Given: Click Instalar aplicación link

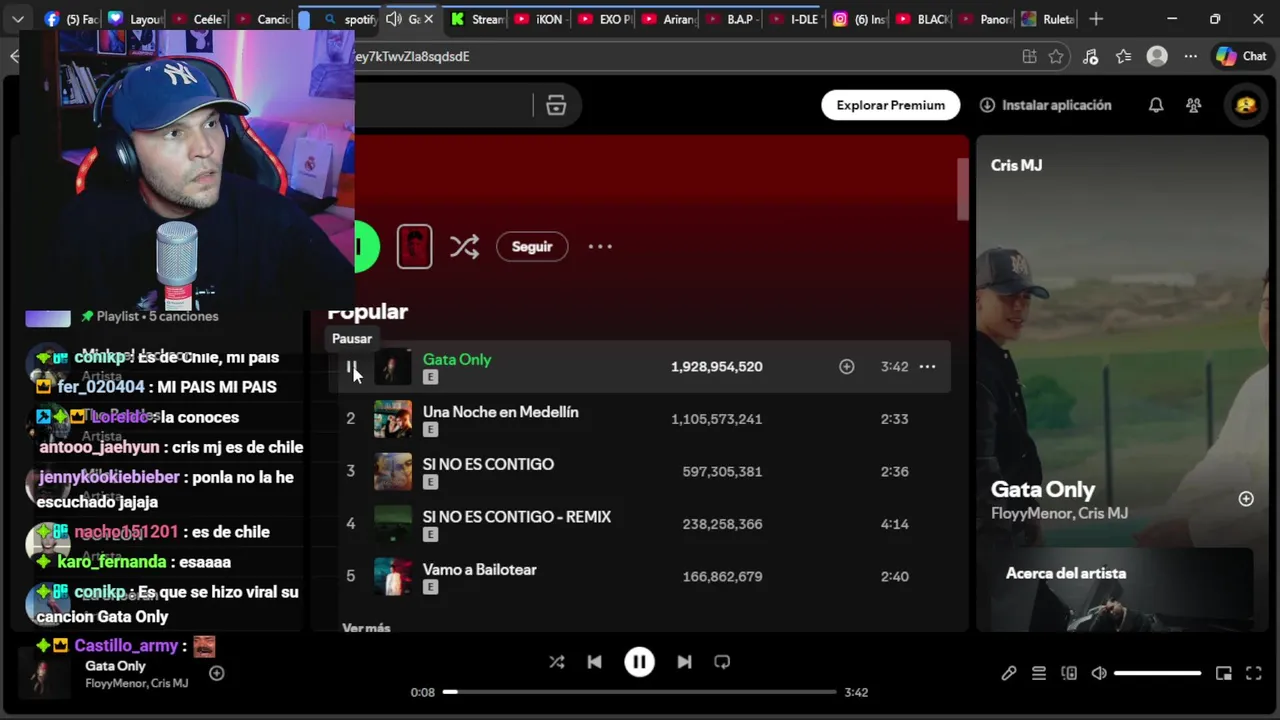Looking at the screenshot, I should pyautogui.click(x=1045, y=105).
